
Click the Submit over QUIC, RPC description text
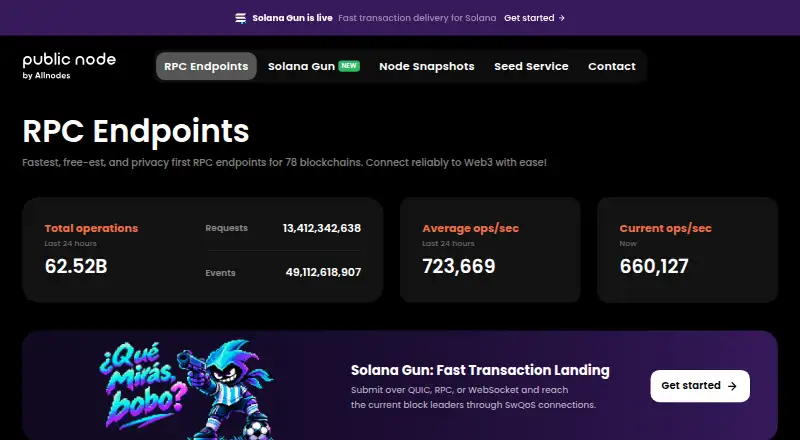(x=473, y=397)
